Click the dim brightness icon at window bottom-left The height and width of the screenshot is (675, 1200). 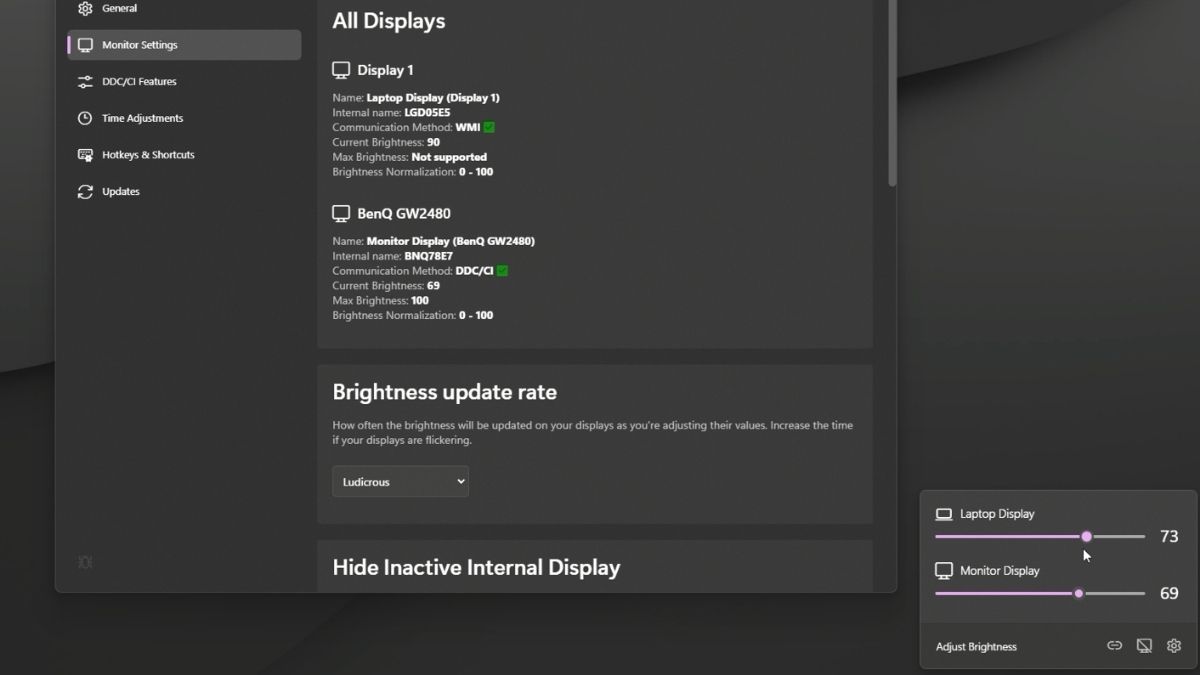click(85, 562)
